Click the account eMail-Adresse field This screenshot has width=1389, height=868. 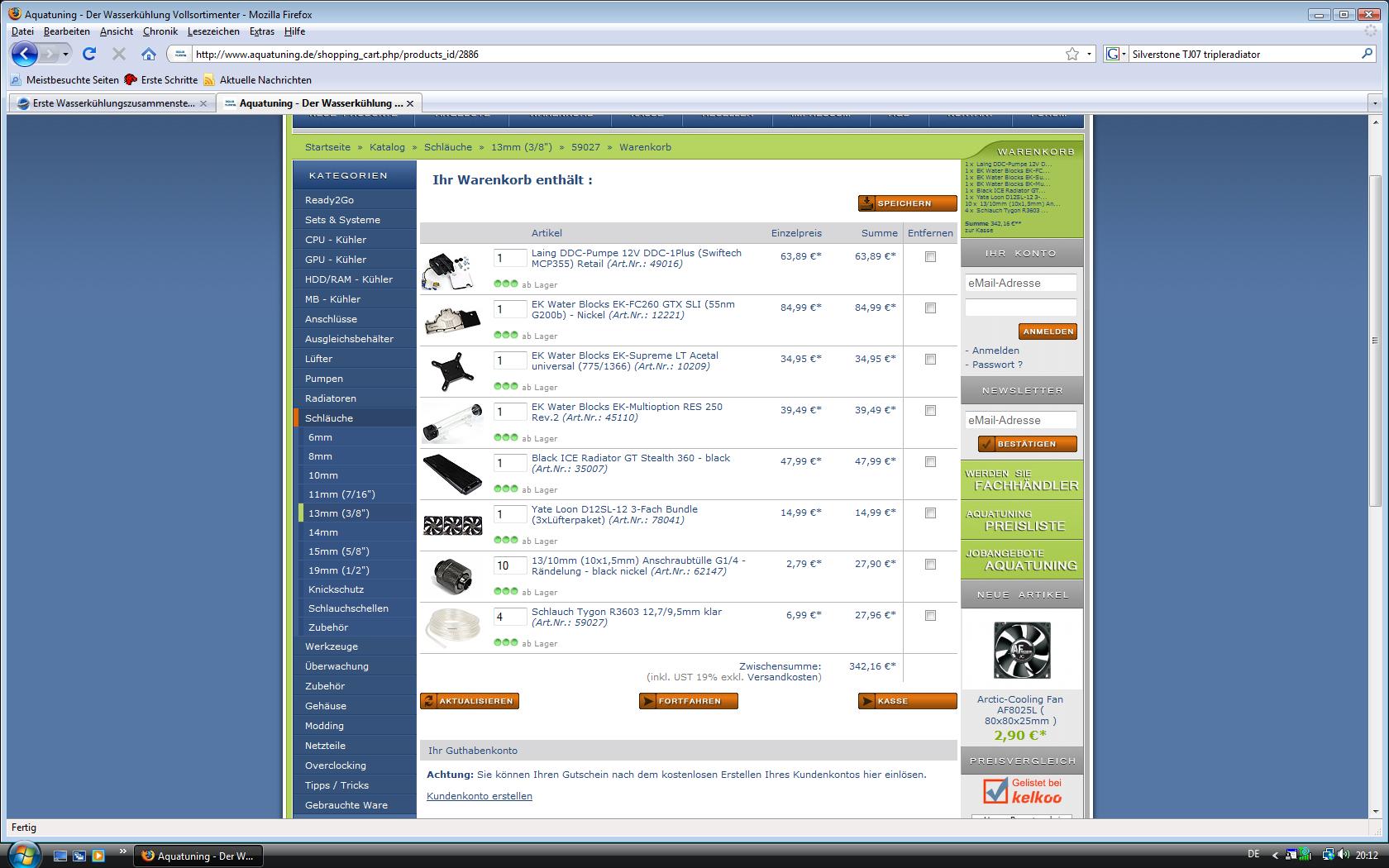(1021, 283)
